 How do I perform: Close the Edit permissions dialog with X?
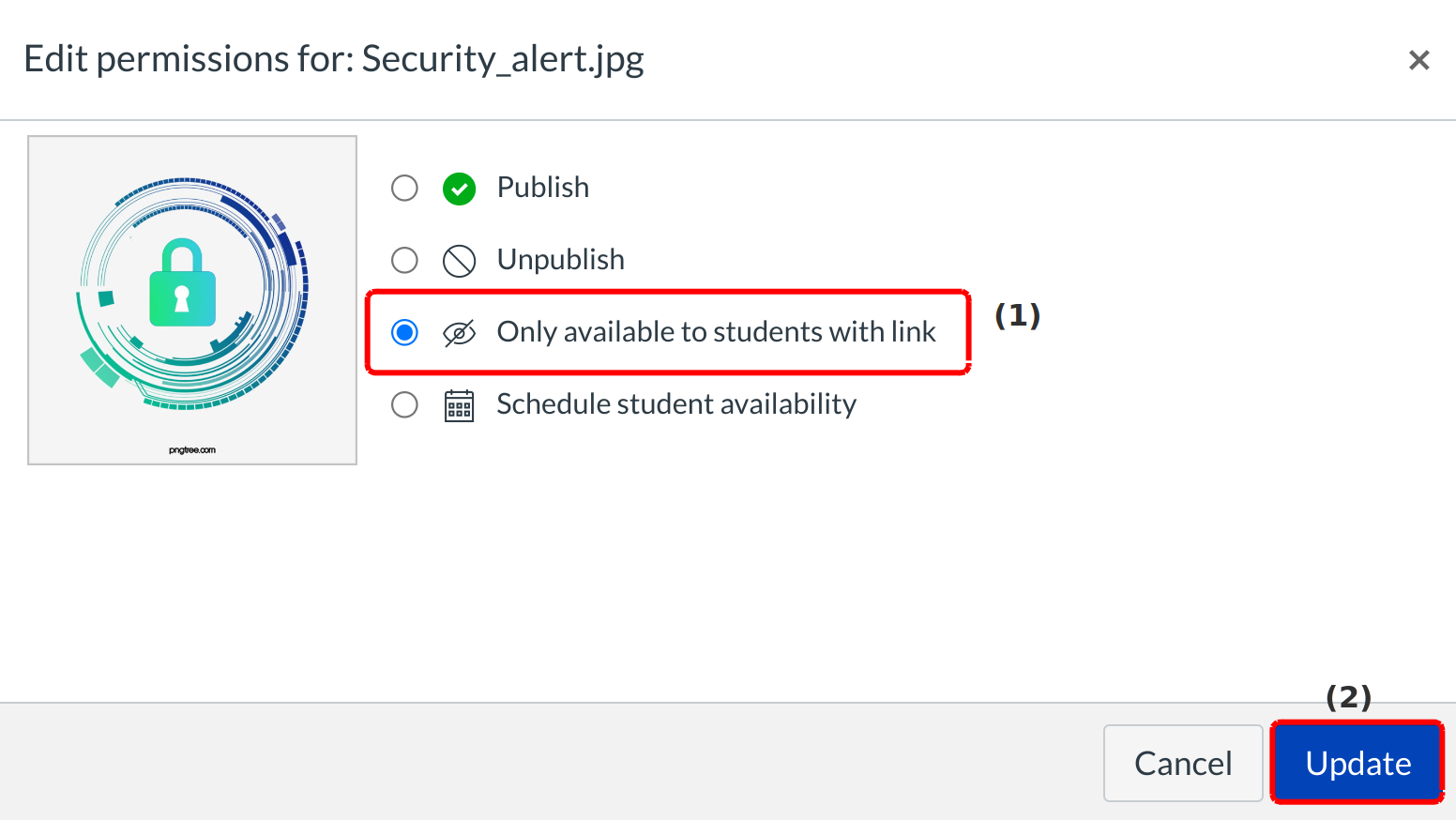(x=1418, y=60)
